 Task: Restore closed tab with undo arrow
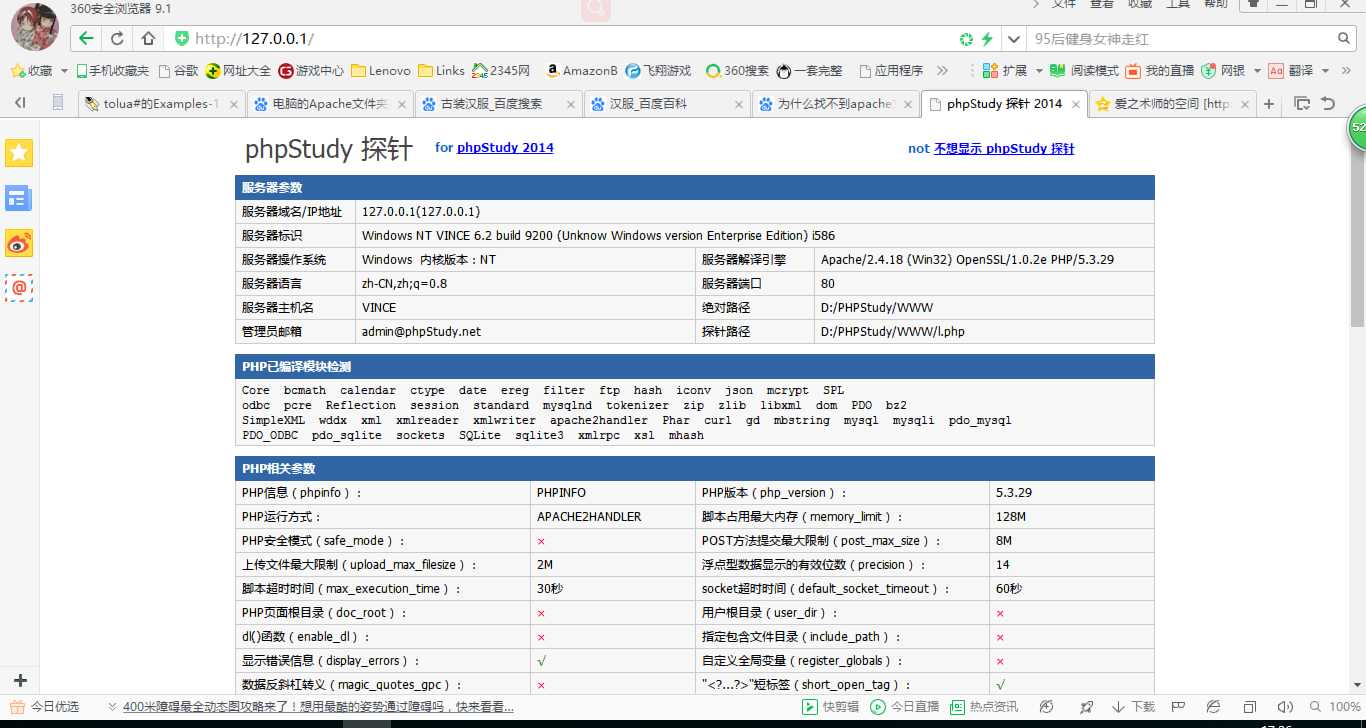click(x=1328, y=103)
